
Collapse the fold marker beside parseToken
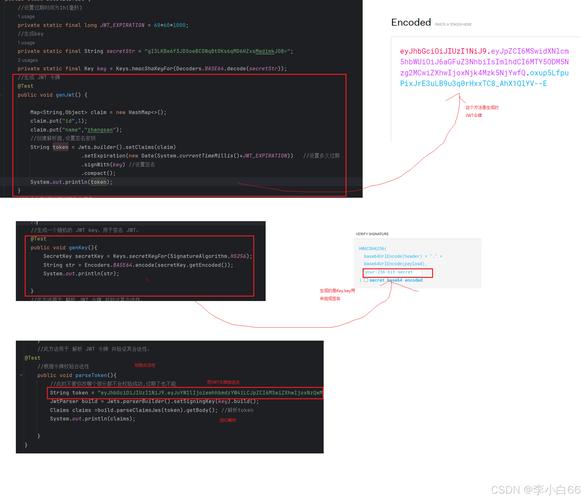[x=21, y=375]
